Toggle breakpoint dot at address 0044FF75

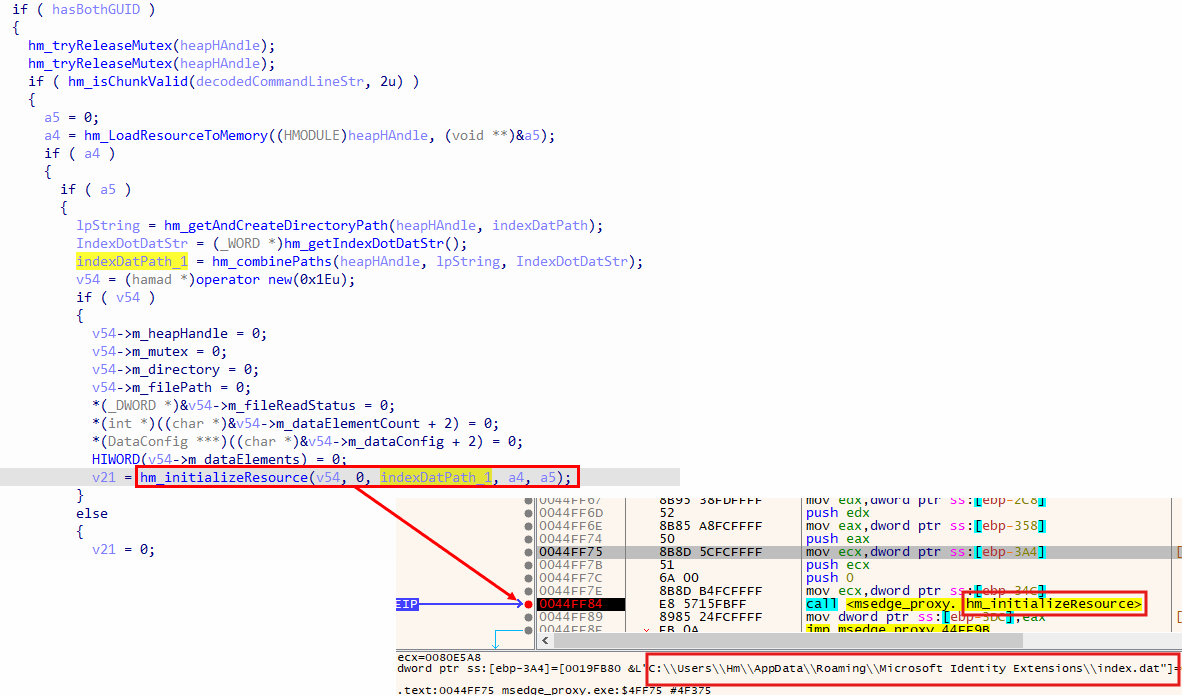(x=528, y=553)
